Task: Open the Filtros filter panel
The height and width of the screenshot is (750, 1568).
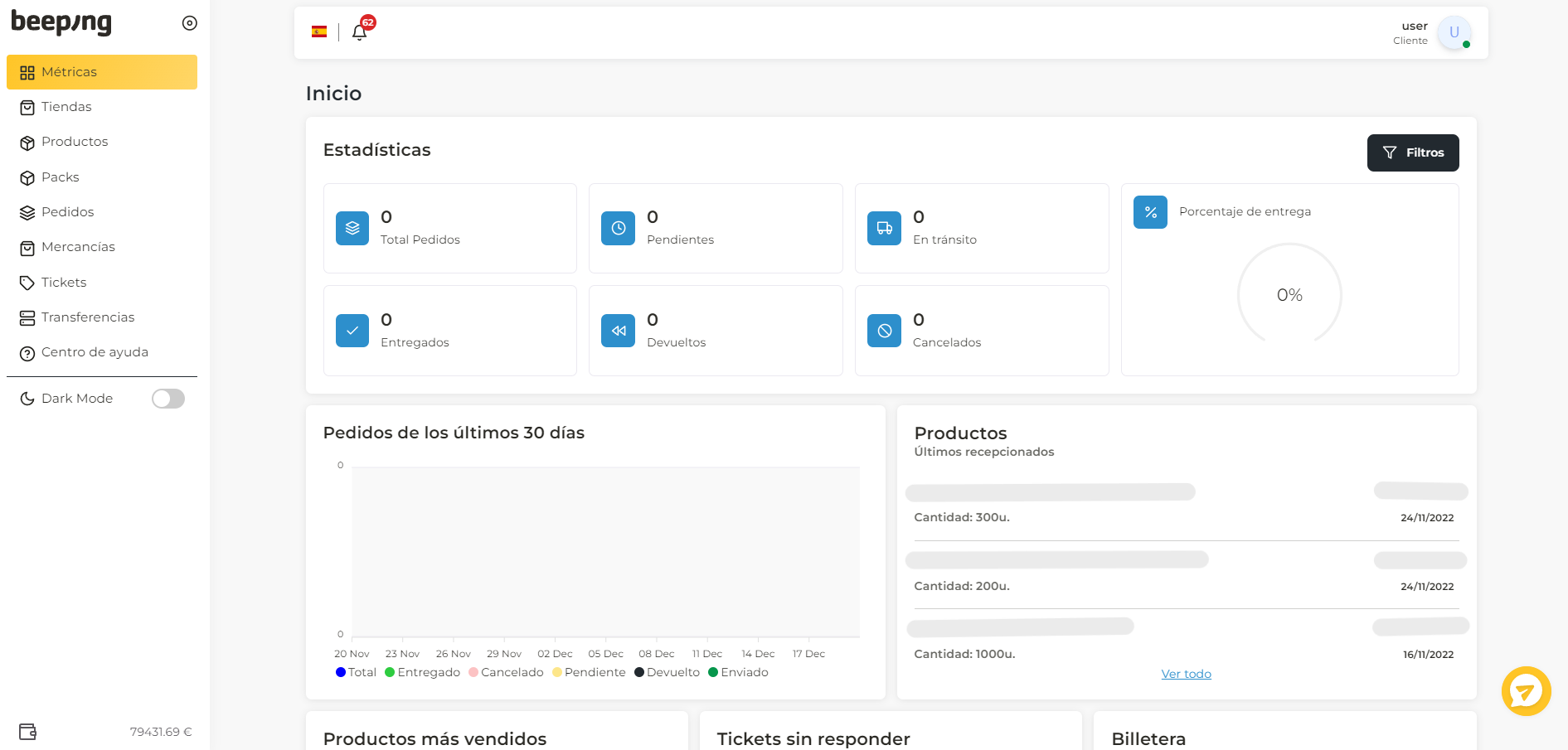Action: [x=1413, y=152]
